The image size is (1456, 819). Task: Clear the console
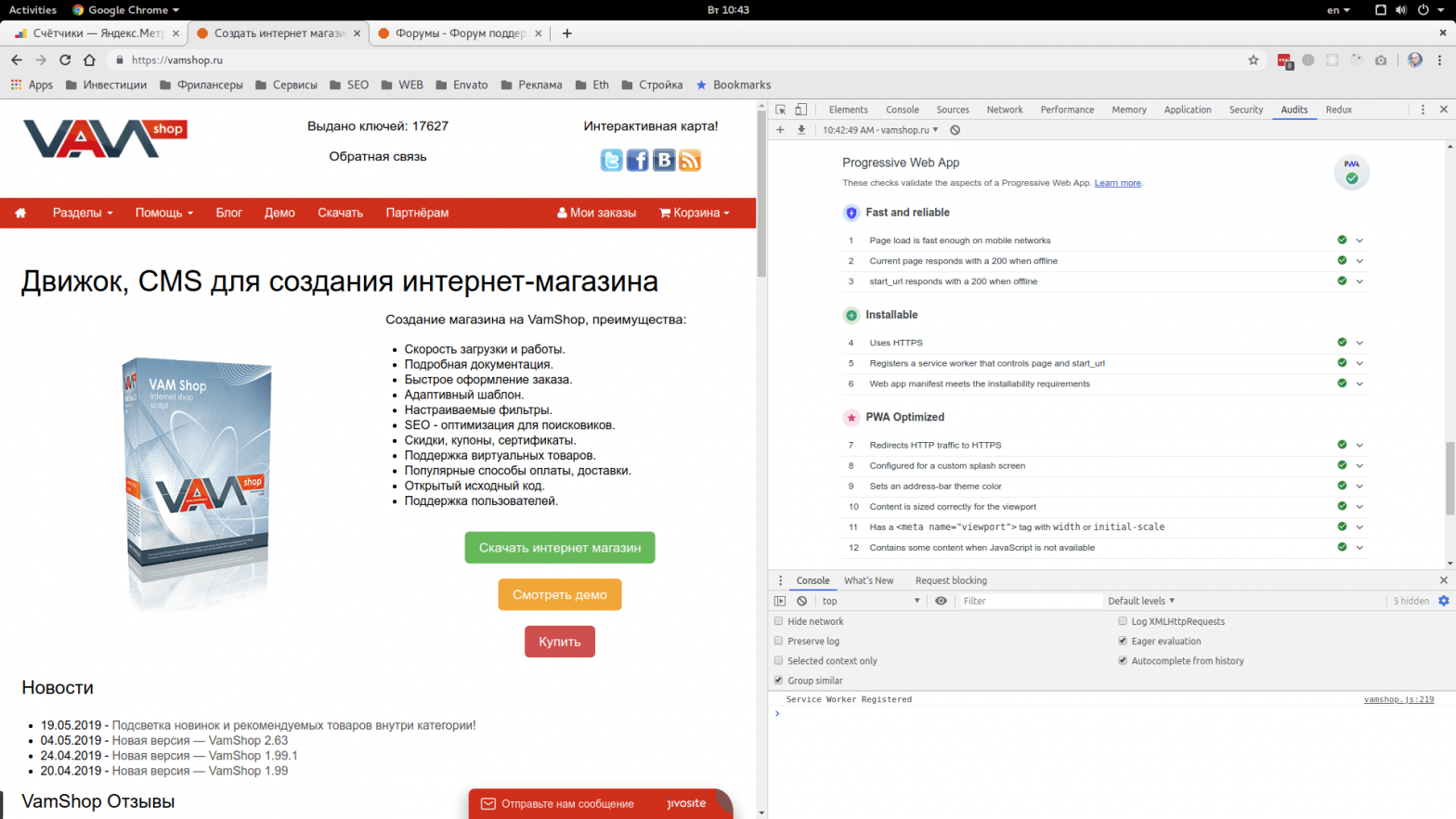point(802,601)
